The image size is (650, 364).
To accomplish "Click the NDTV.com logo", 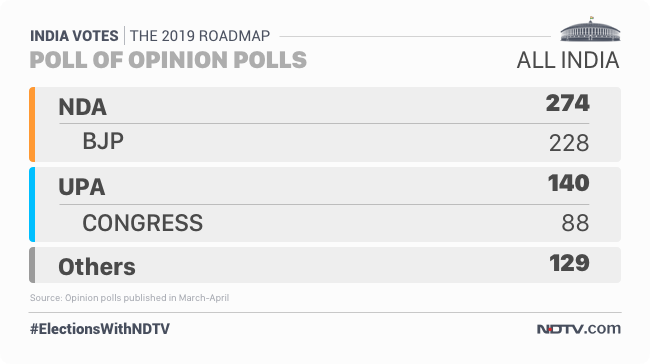I will 579,328.
